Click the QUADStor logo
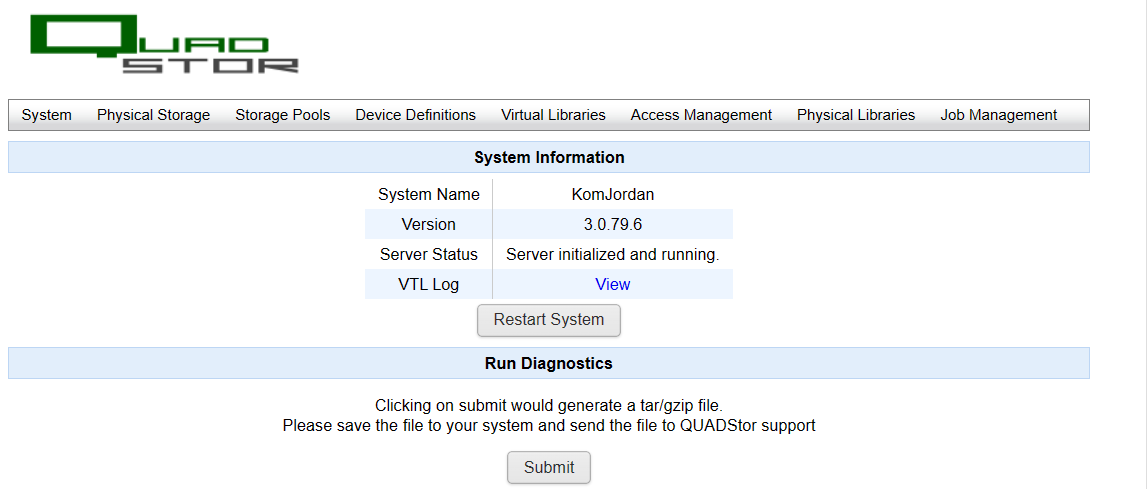This screenshot has width=1147, height=489. tap(165, 44)
